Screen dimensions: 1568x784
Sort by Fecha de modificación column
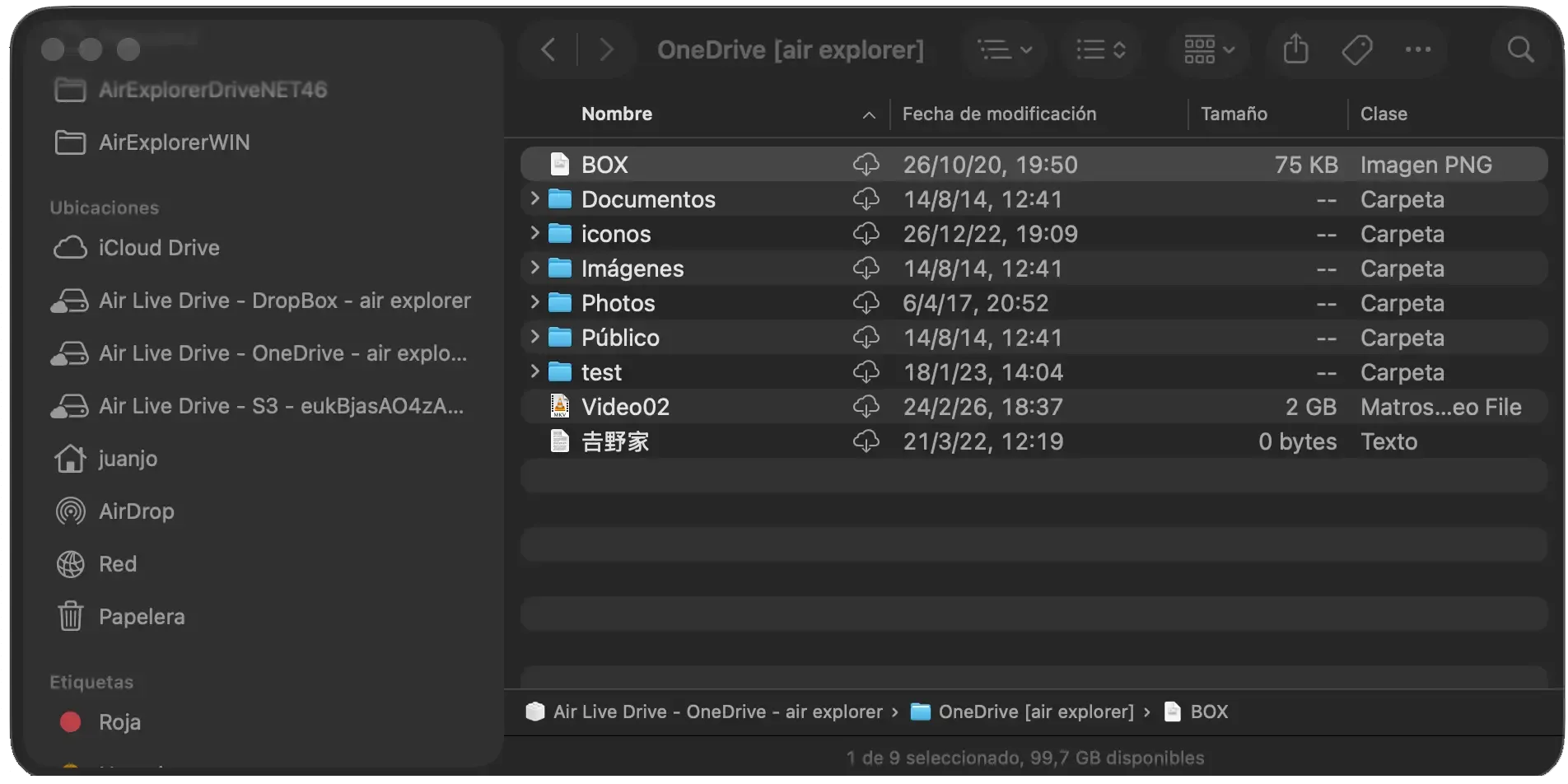pos(999,114)
